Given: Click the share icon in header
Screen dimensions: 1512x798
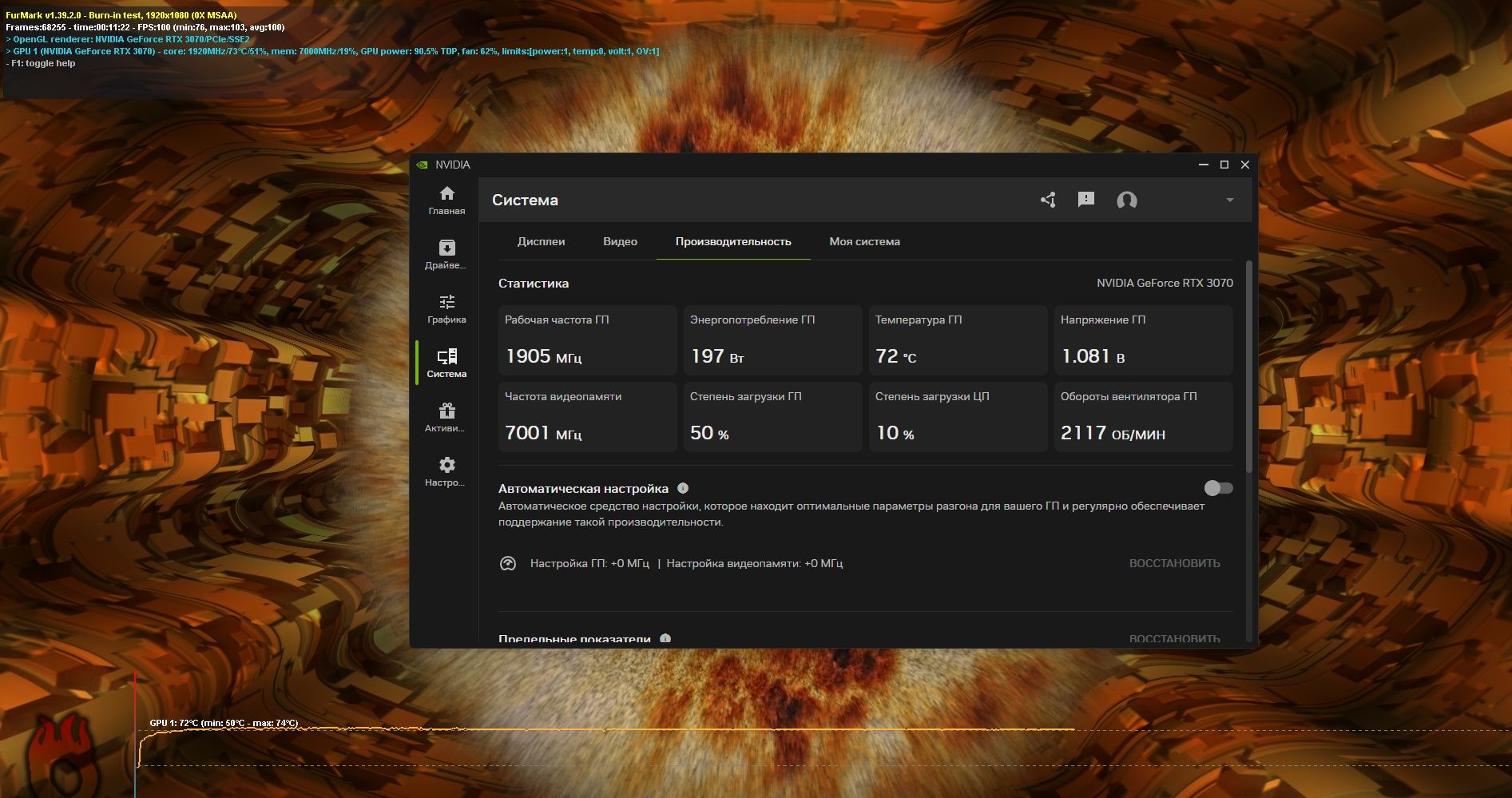Looking at the screenshot, I should tap(1048, 200).
